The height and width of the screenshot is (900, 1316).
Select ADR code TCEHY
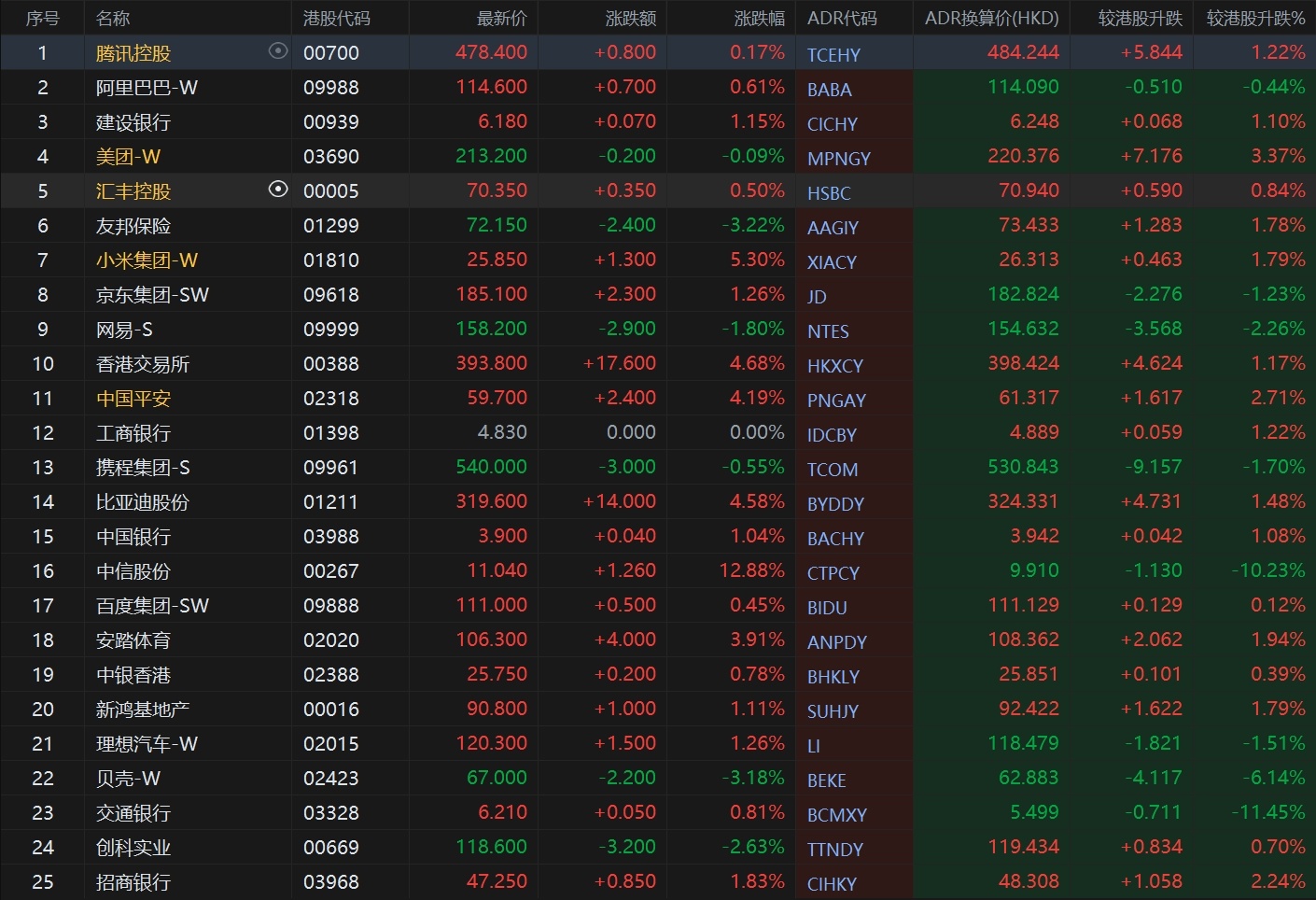[x=833, y=55]
